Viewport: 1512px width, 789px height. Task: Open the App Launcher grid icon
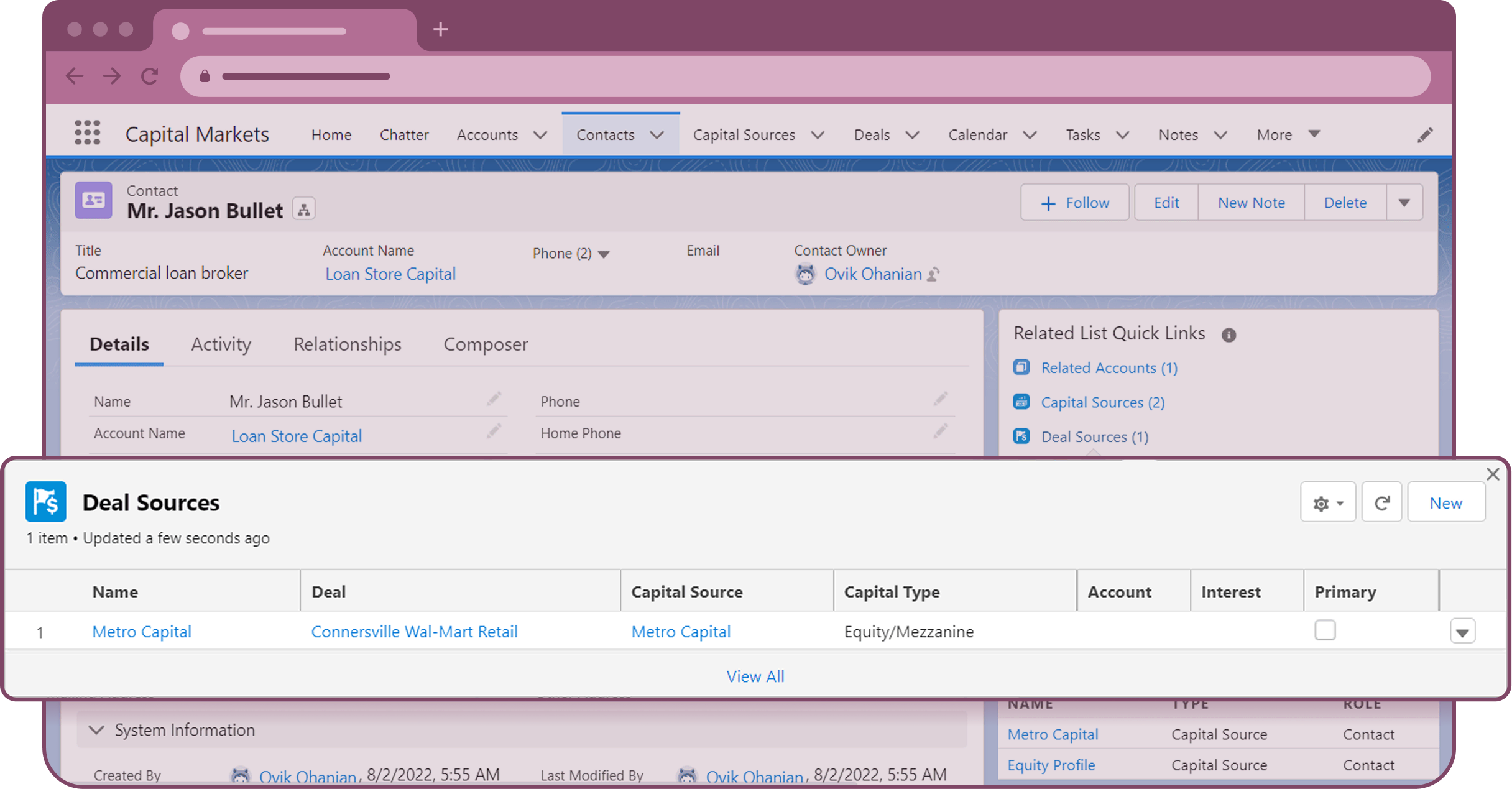(x=88, y=133)
